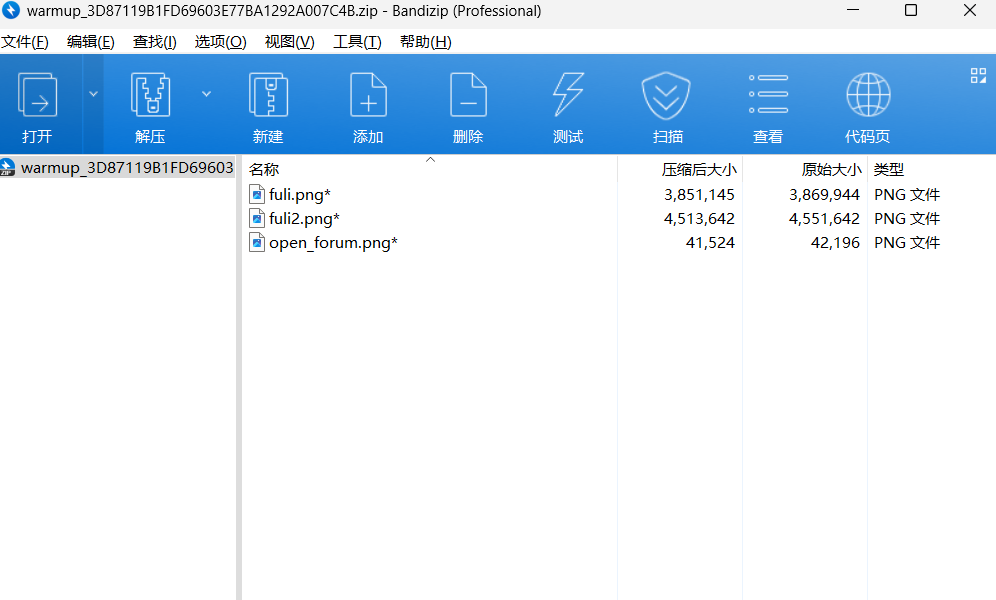Open the 文件 menu
Viewport: 996px width, 600px height.
[25, 41]
